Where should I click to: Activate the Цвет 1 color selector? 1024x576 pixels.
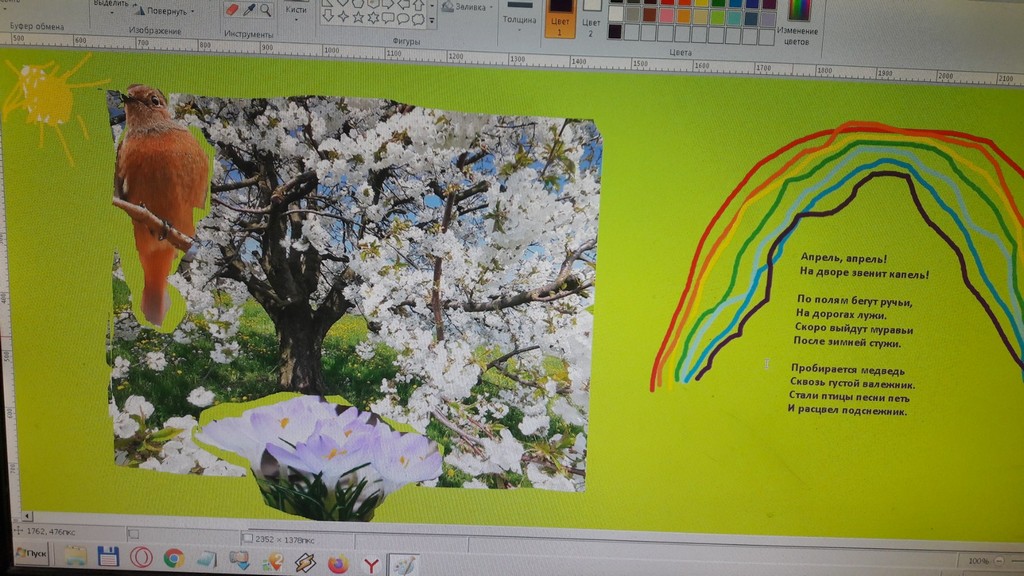[x=560, y=18]
